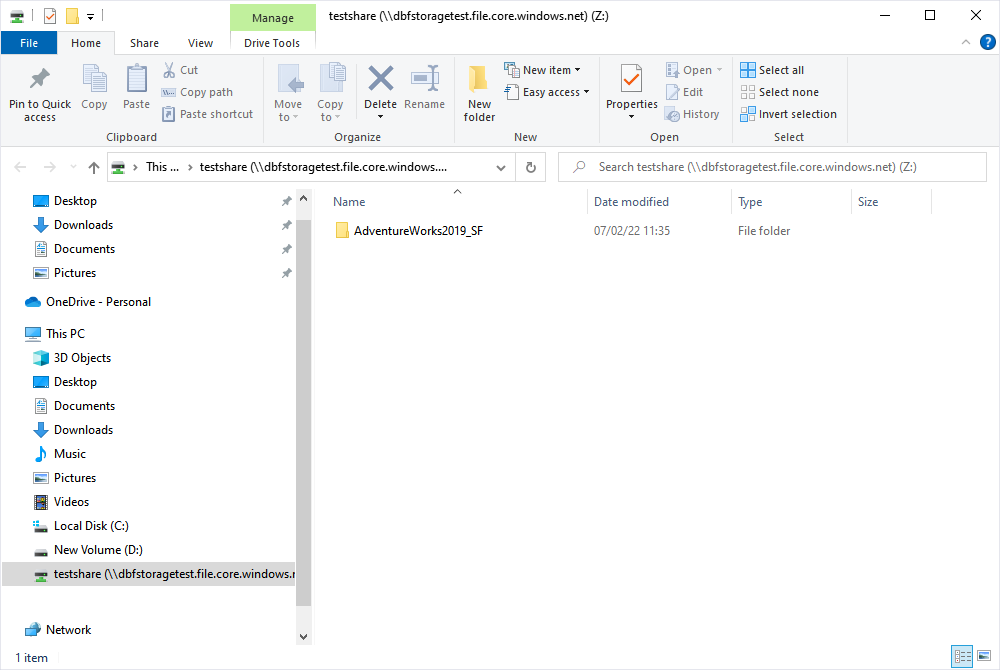This screenshot has height=670, width=1000.
Task: Switch to the Share tab
Action: point(144,43)
